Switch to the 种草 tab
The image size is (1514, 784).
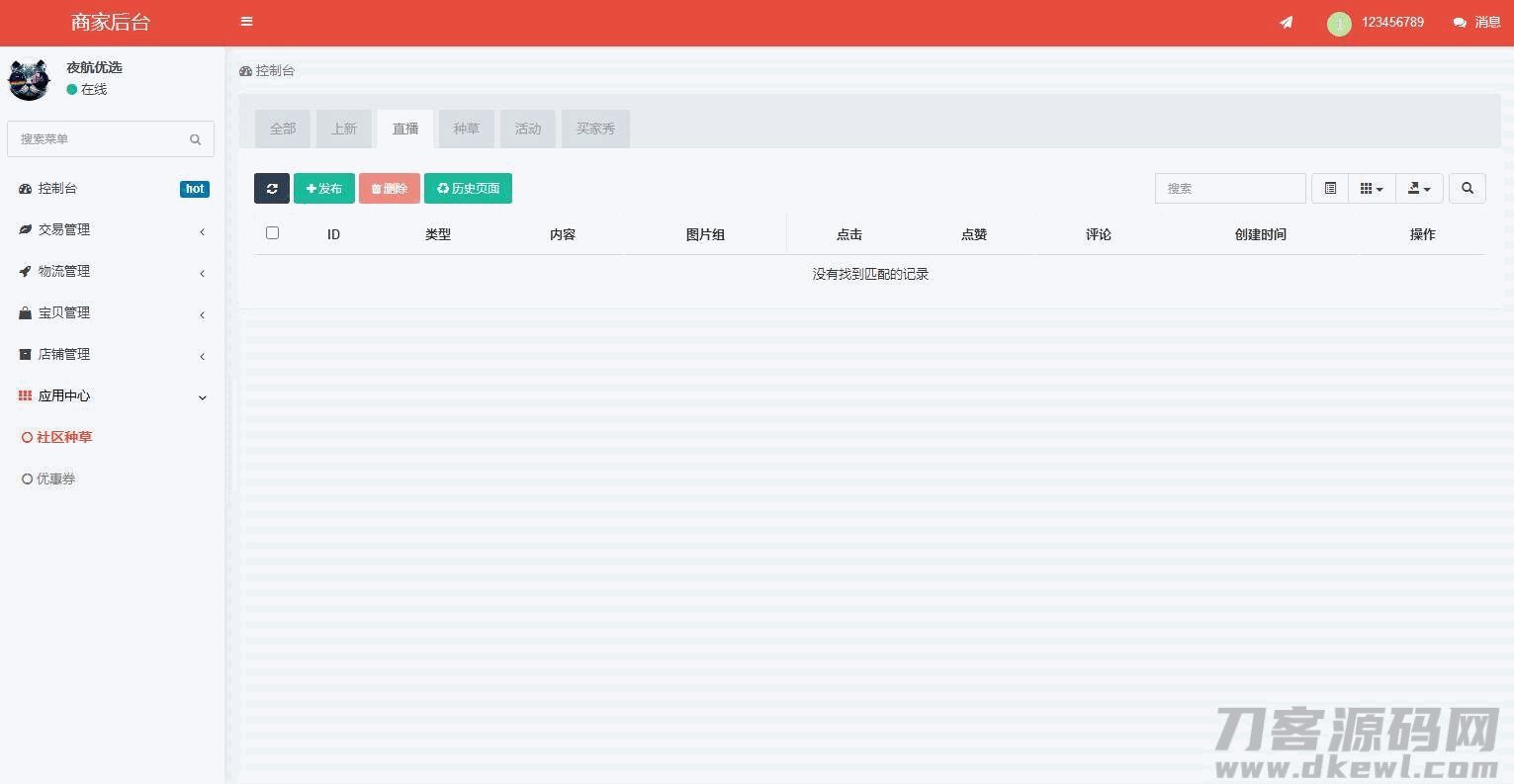tap(466, 129)
